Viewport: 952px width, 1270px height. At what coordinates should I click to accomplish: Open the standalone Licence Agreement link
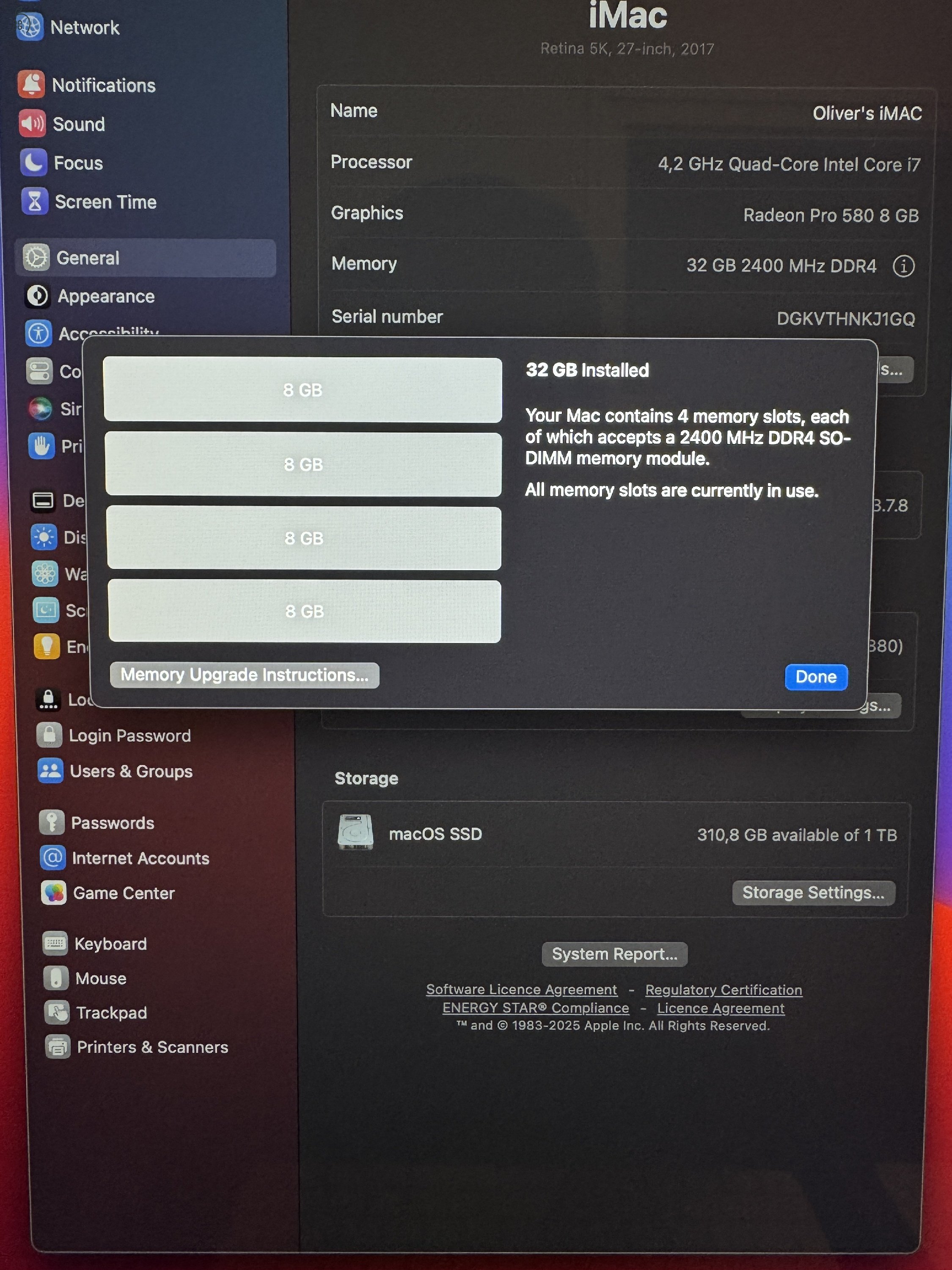721,1008
